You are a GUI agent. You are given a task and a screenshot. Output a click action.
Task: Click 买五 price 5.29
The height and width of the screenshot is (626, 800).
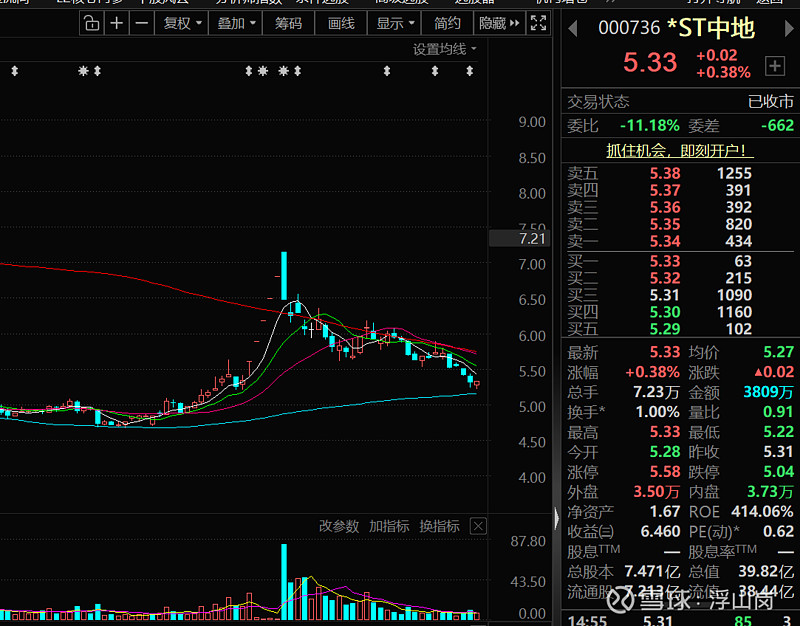[665, 329]
